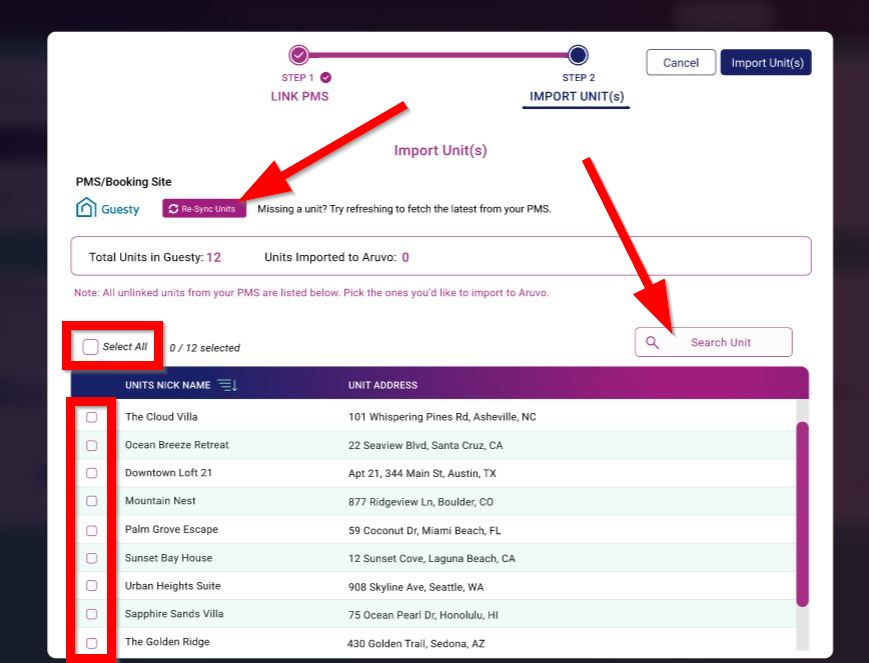Click into the Search Unit field
This screenshot has width=869, height=663.
pyautogui.click(x=713, y=342)
